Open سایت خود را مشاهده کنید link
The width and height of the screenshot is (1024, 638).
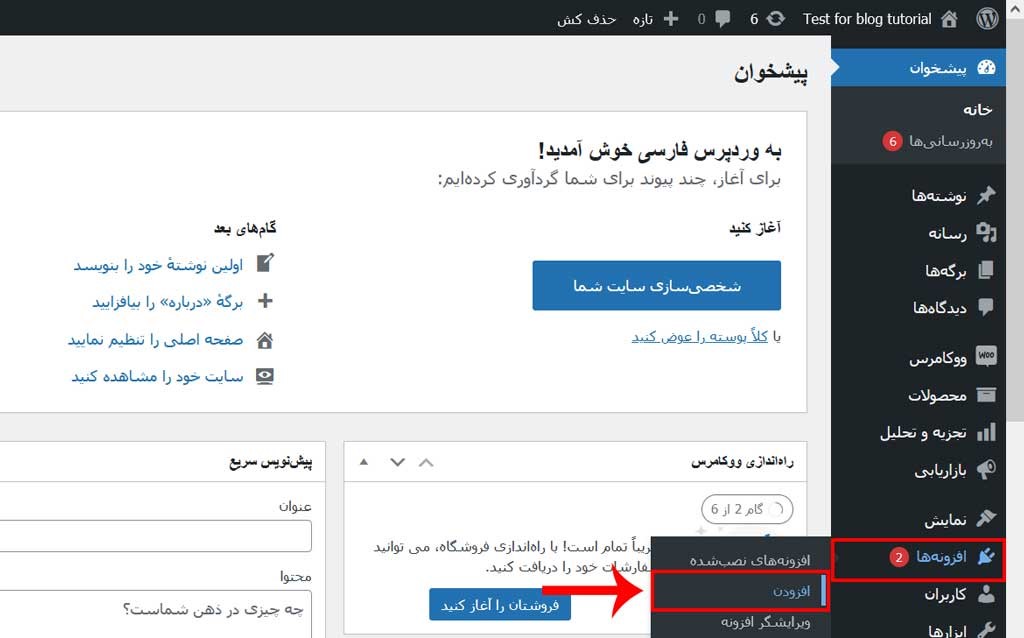(x=157, y=377)
